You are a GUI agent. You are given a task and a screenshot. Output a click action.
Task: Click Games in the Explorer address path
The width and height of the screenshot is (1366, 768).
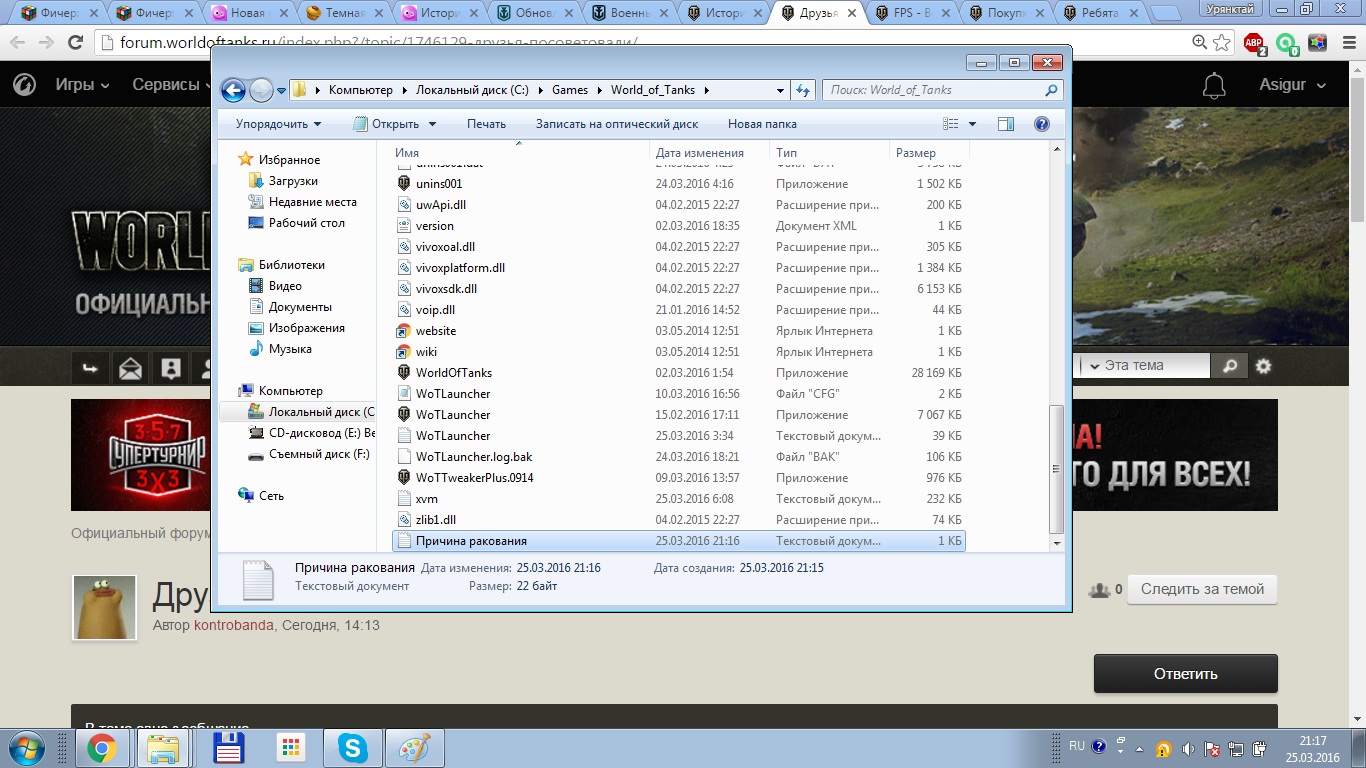(x=570, y=90)
